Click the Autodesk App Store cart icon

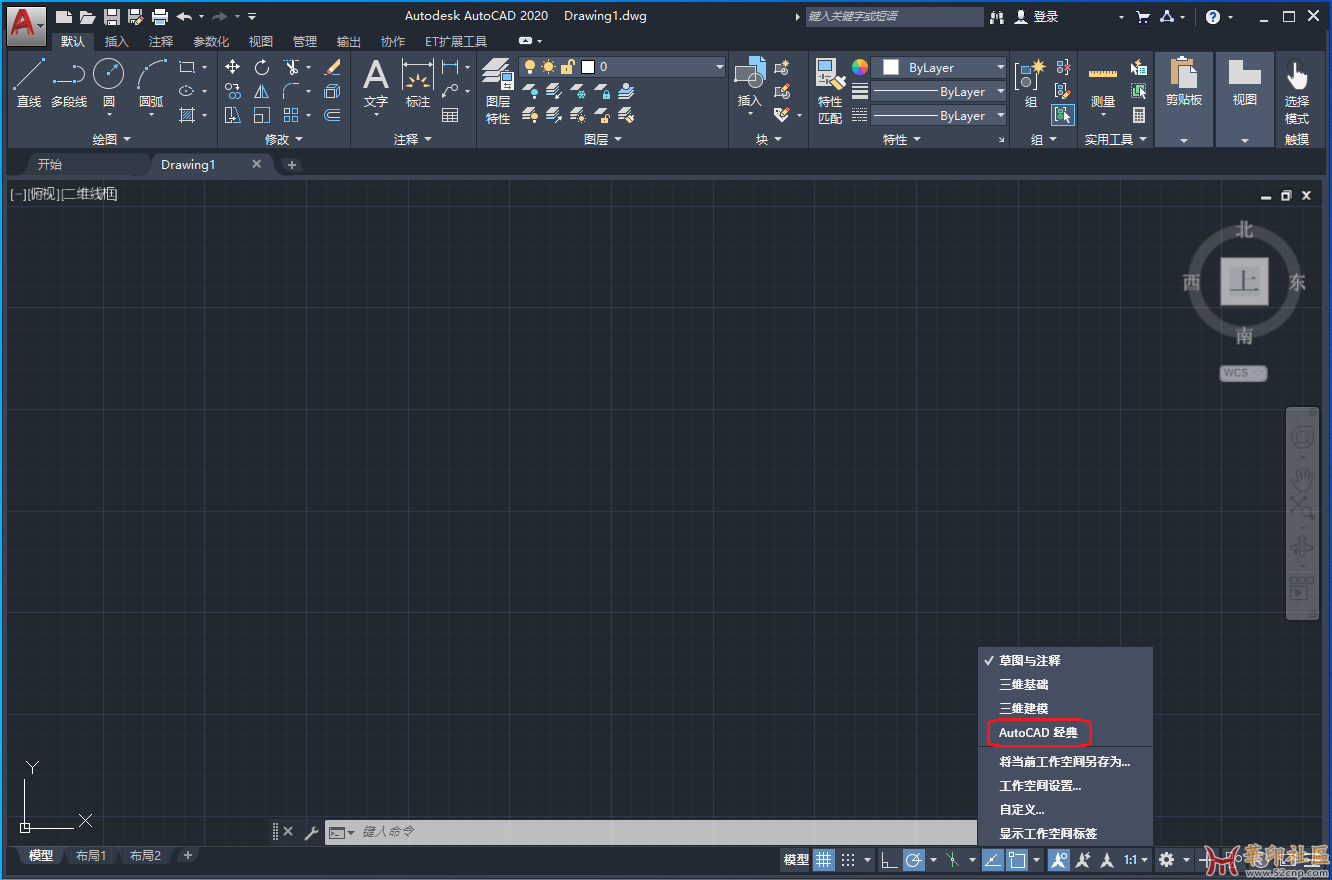[1143, 16]
